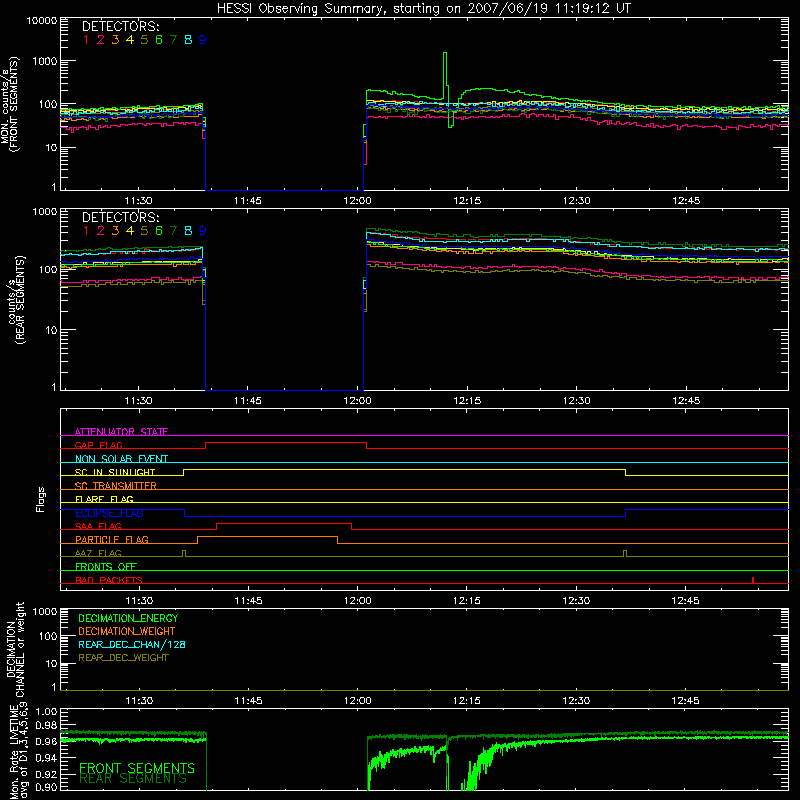Click the detector 6 count spike peak
Viewport: 800px width, 800px height.
pos(445,53)
